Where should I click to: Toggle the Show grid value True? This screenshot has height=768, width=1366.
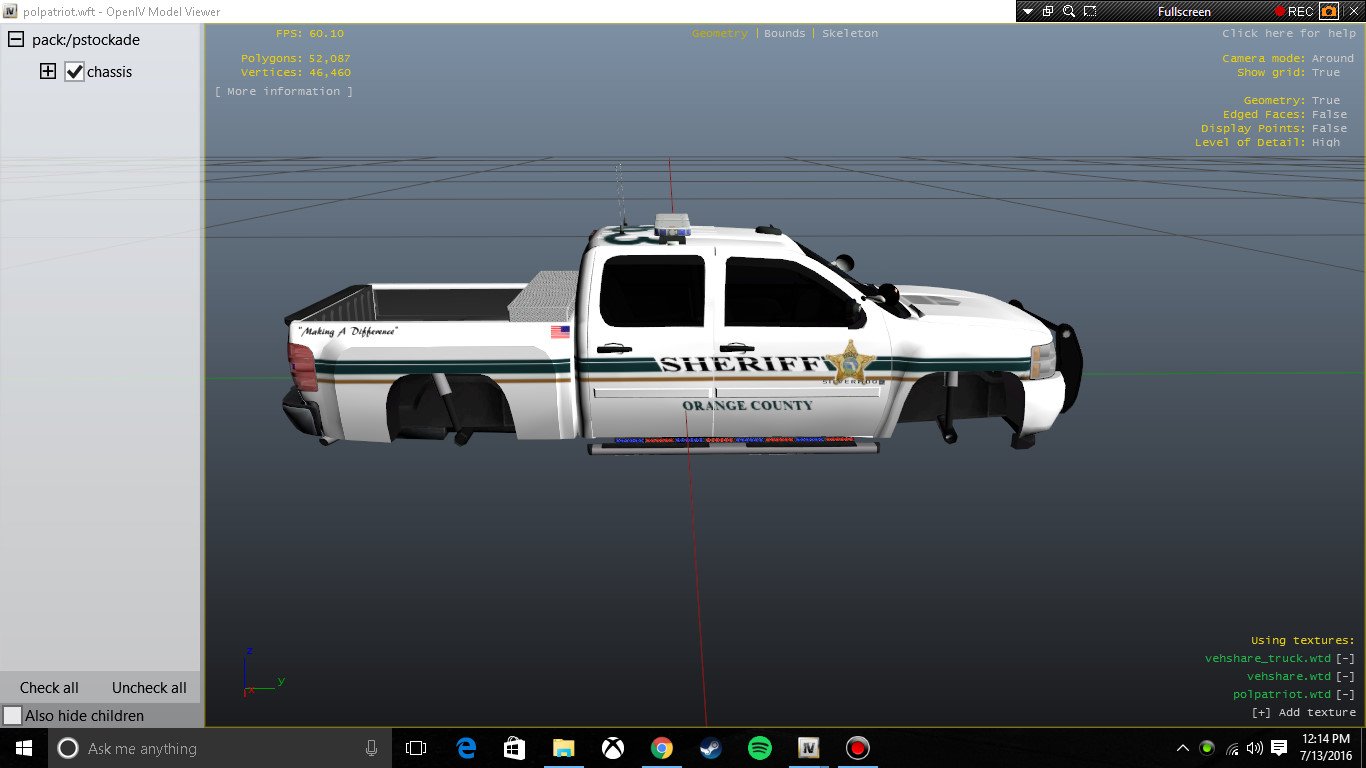pos(1326,73)
